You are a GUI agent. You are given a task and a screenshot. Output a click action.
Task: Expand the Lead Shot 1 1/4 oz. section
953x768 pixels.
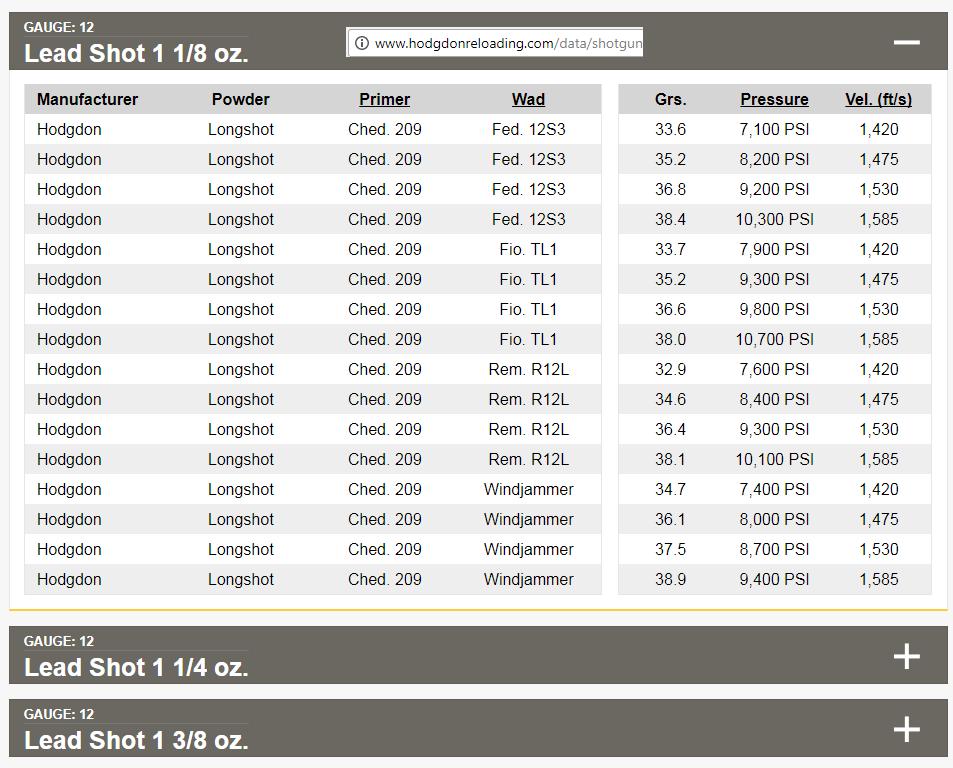906,656
